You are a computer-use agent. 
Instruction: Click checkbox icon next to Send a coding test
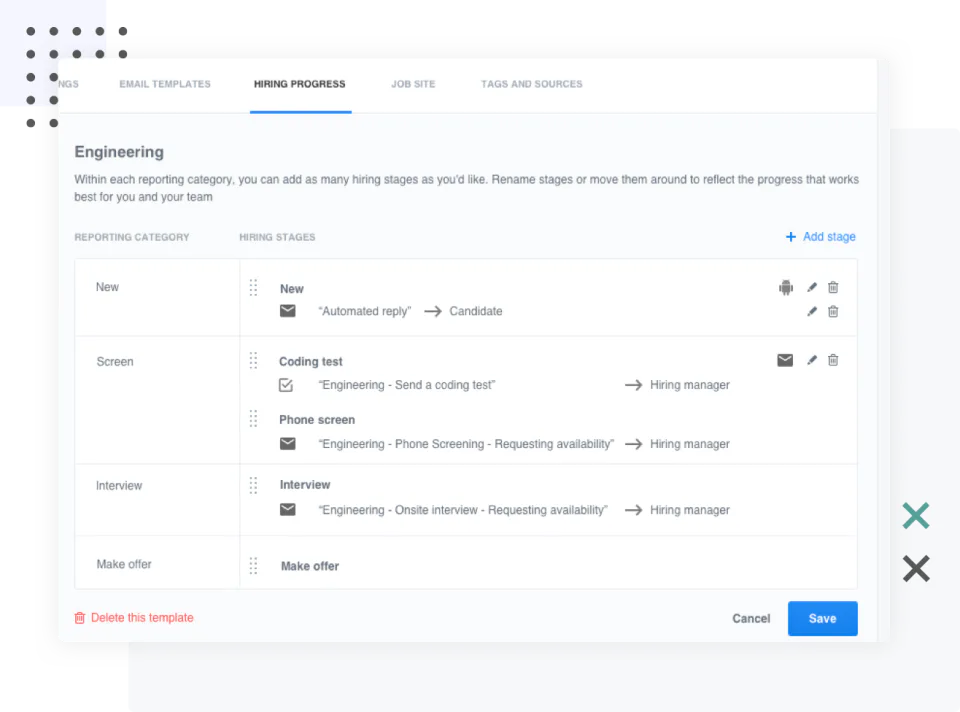pos(286,385)
